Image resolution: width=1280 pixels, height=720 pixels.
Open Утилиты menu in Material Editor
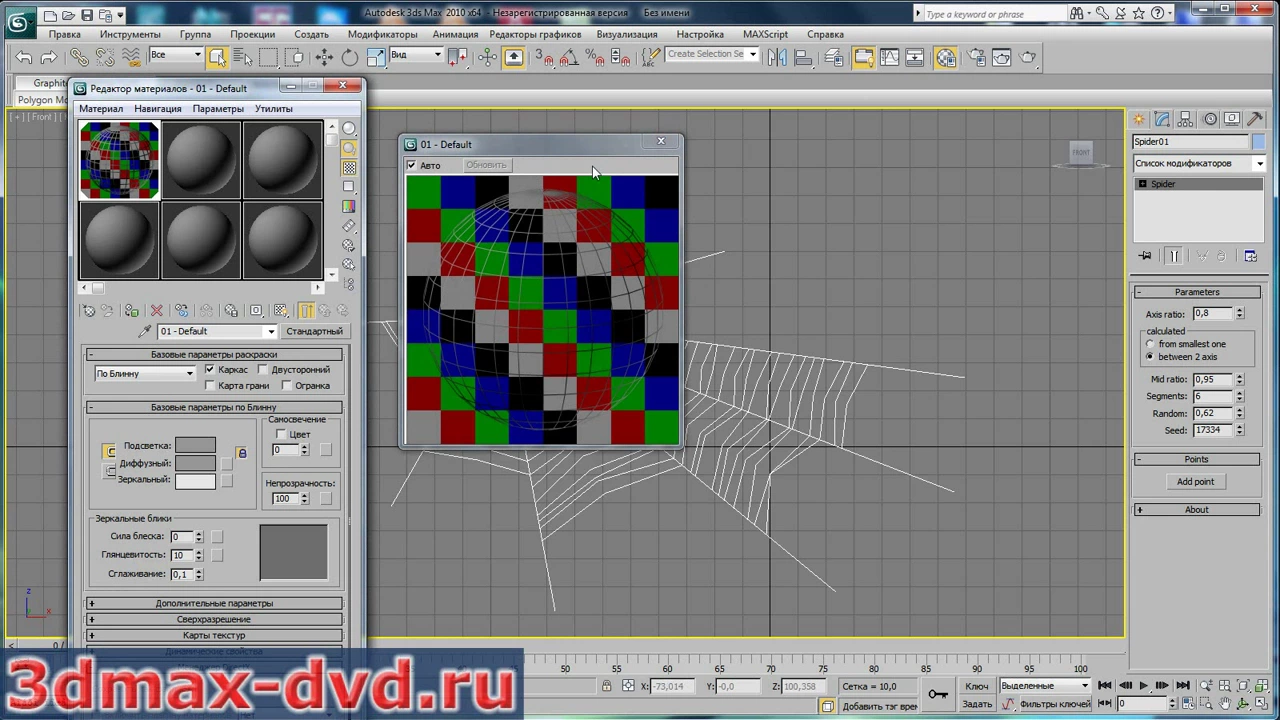(274, 108)
